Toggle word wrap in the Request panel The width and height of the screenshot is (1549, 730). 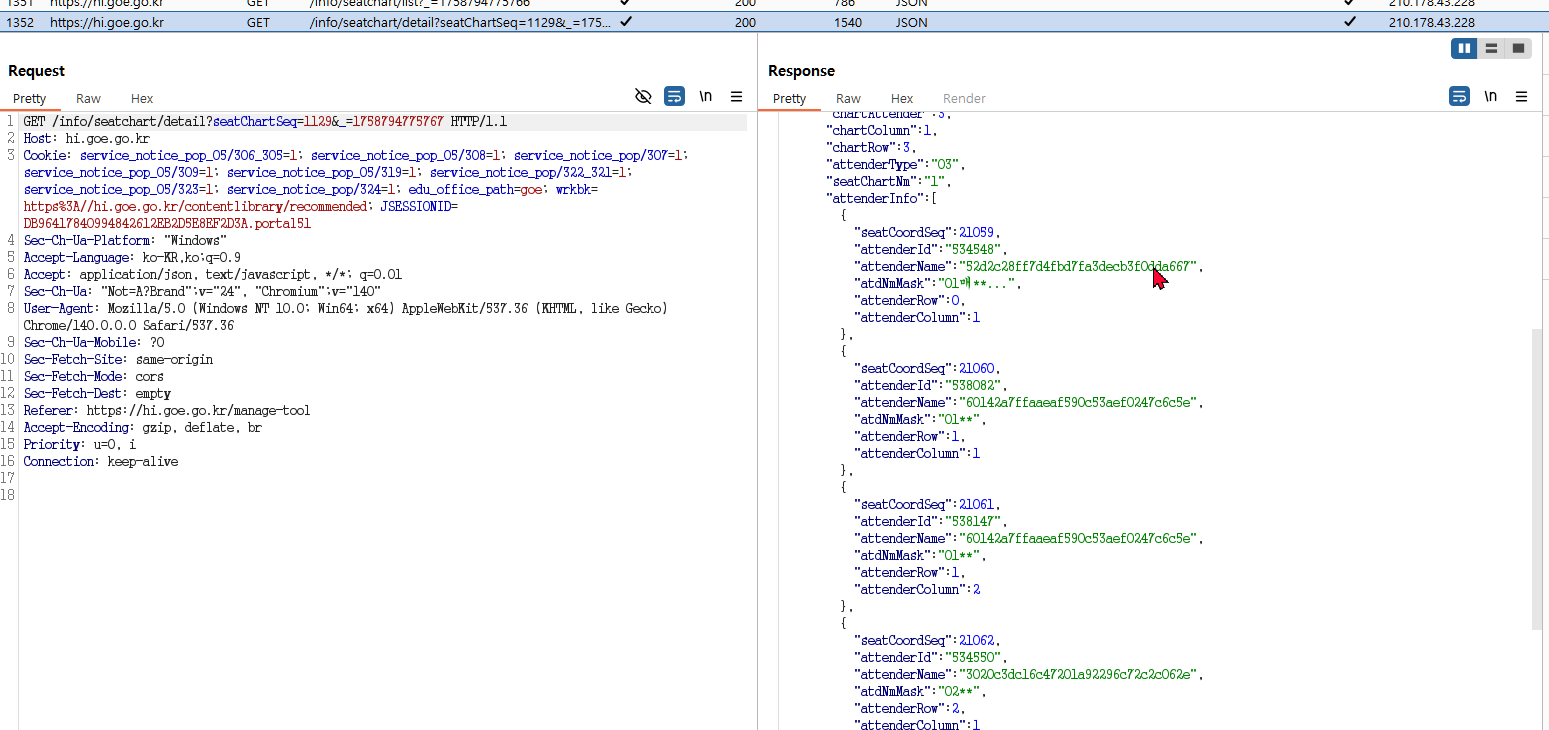[675, 96]
